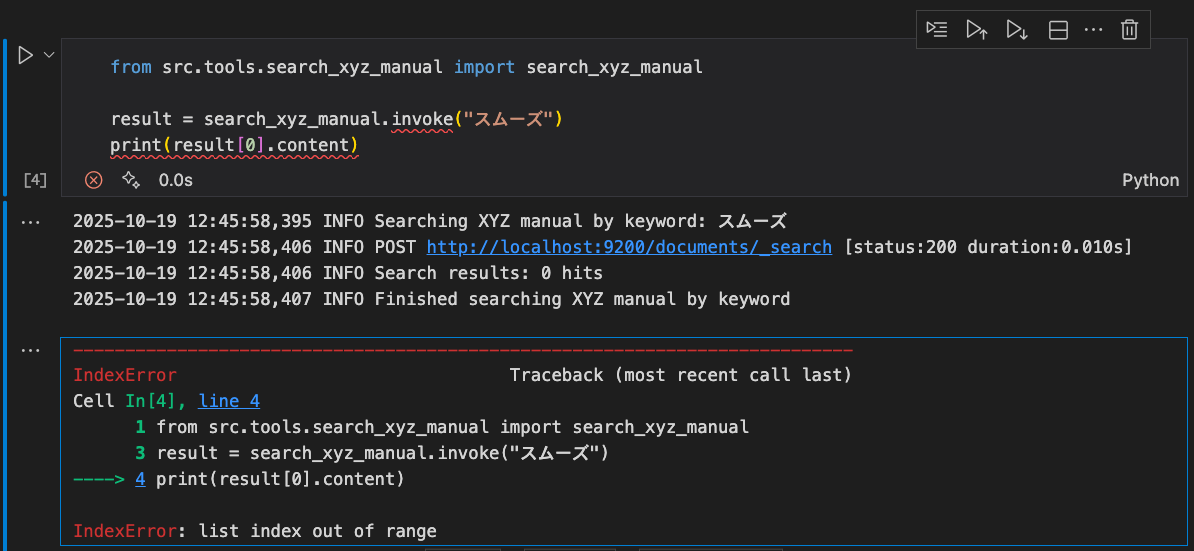1194x551 pixels.
Task: Click the import statement line in the cell
Action: 407,67
